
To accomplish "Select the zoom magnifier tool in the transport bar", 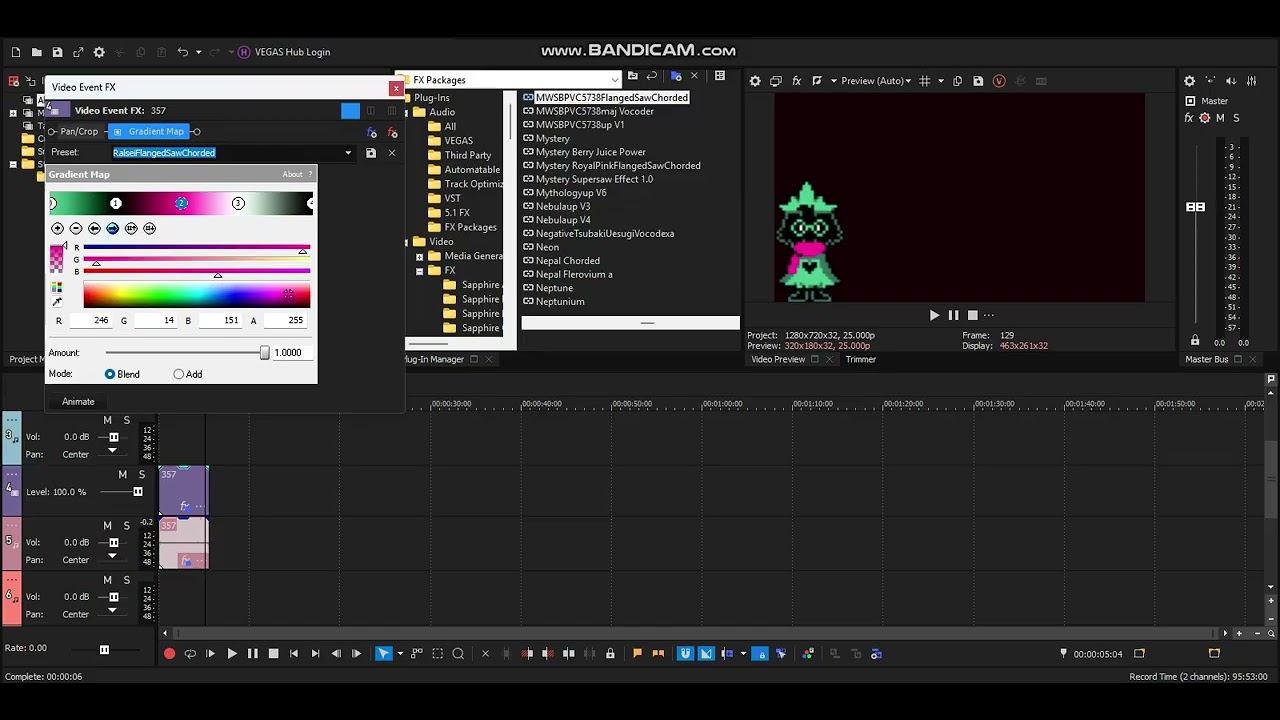I will tap(458, 654).
